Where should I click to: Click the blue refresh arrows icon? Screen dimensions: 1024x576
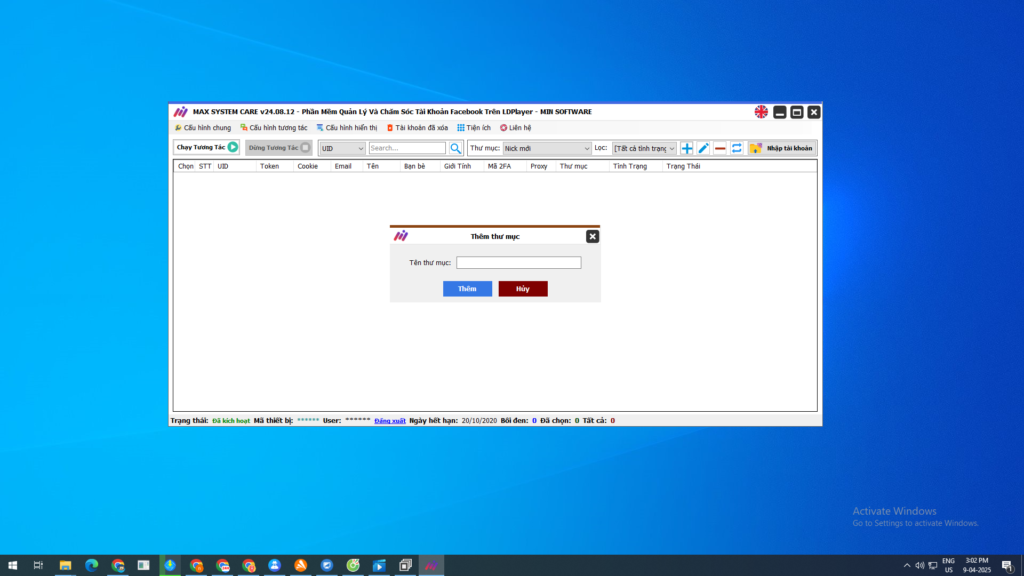737,148
